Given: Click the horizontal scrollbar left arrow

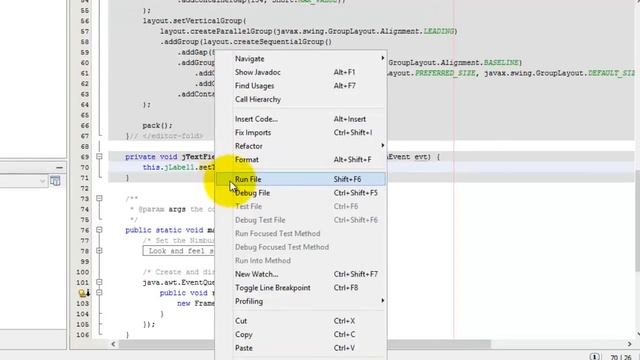Looking at the screenshot, I should [x=113, y=344].
